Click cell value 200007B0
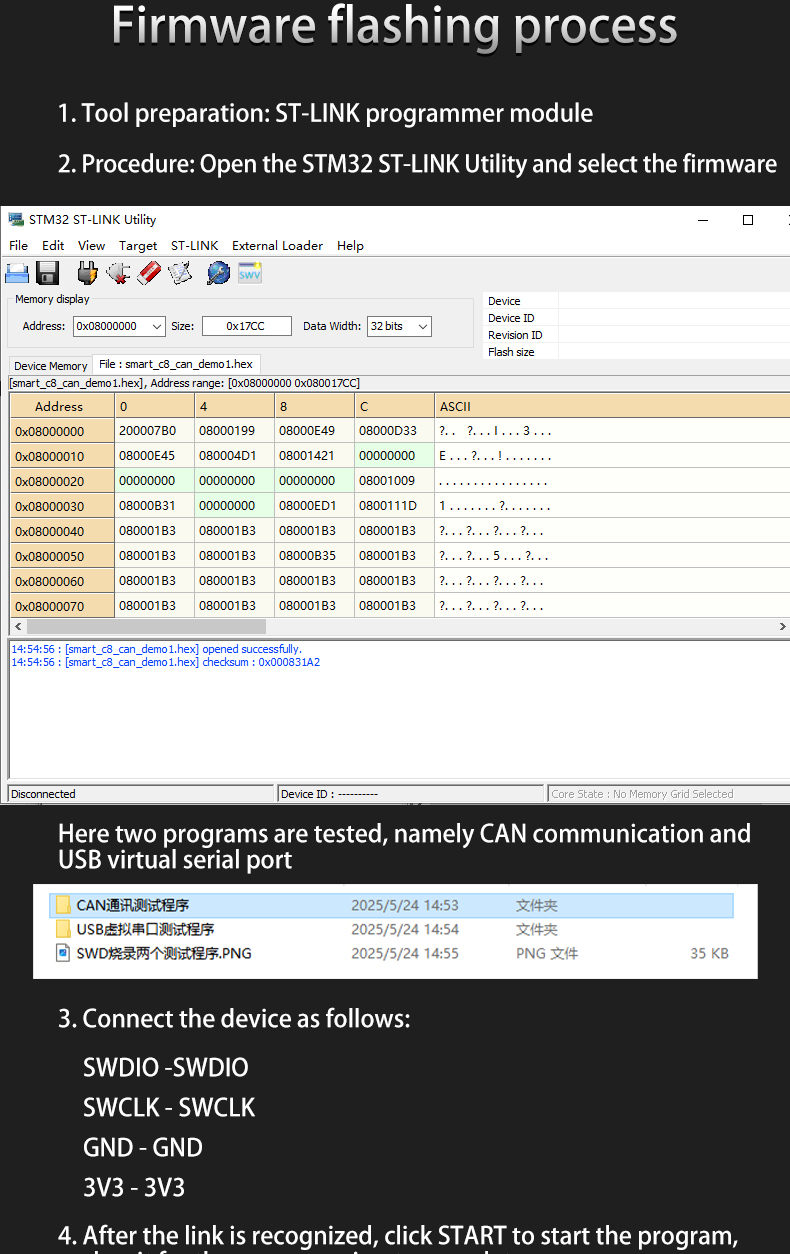This screenshot has height=1254, width=790. tap(154, 431)
